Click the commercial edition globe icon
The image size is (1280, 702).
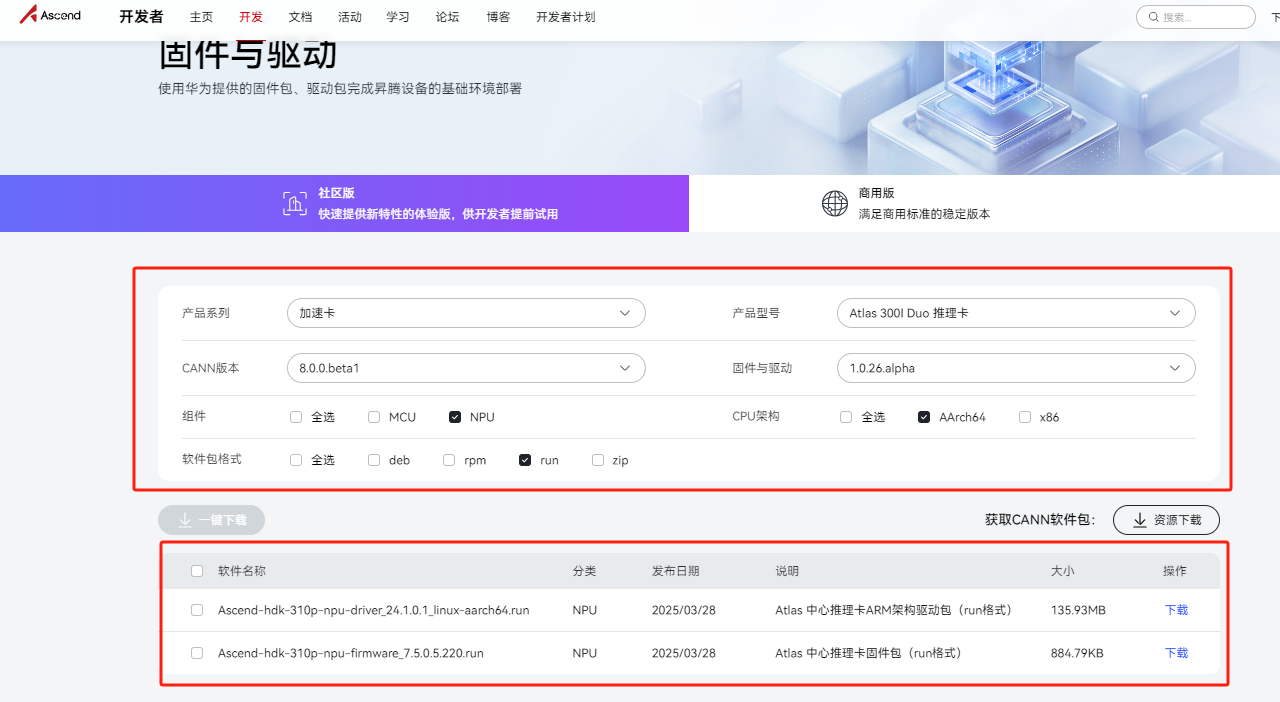[834, 203]
